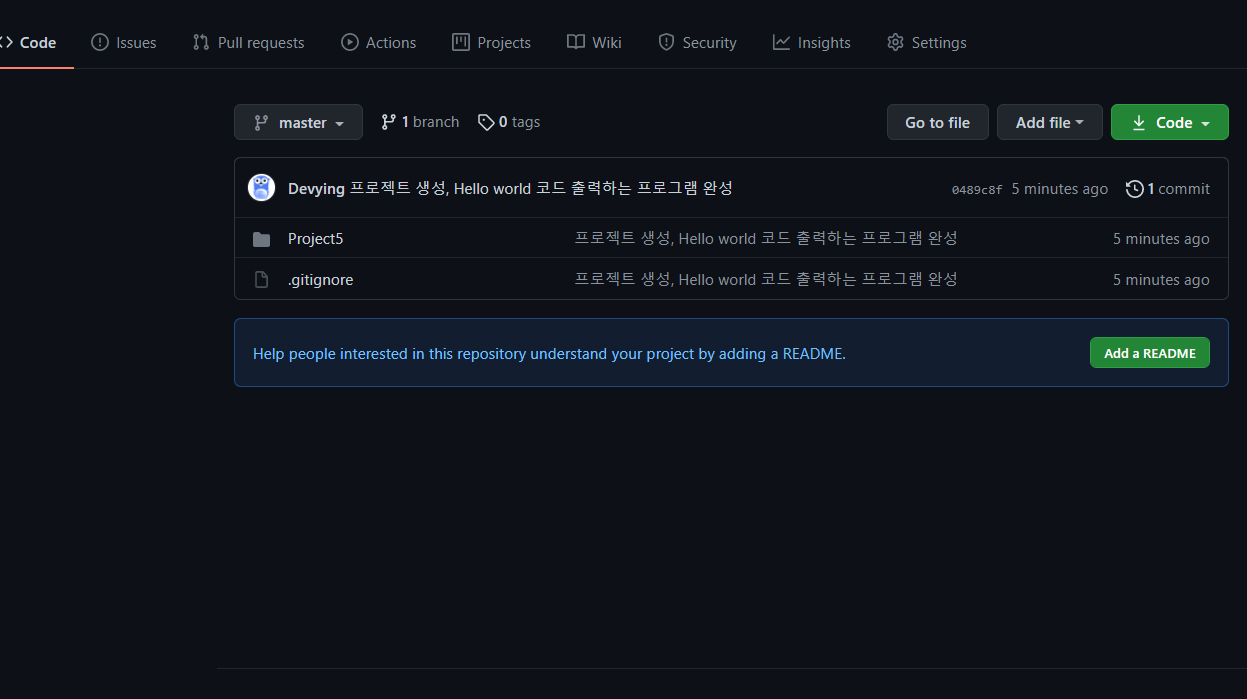Open the Projects tab
The width and height of the screenshot is (1247, 699).
(491, 43)
